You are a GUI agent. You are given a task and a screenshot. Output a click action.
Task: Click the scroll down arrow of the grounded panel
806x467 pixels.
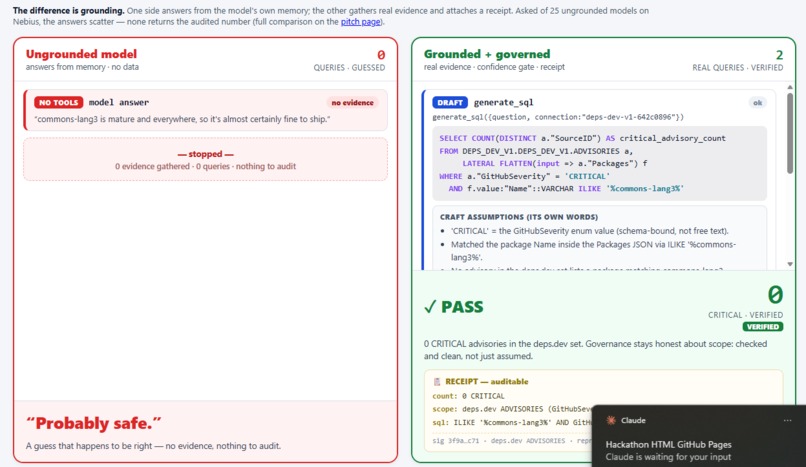[x=790, y=264]
